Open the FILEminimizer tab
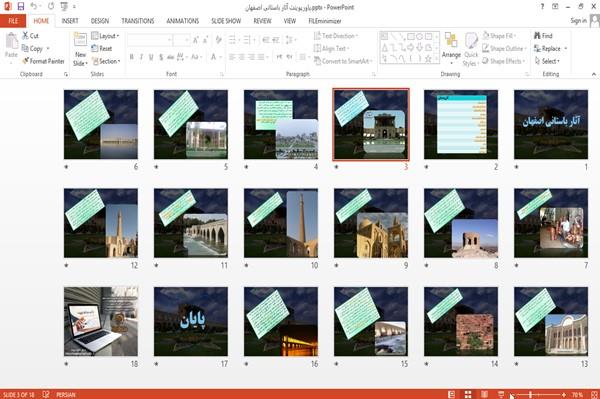The width and height of the screenshot is (600, 399). [x=324, y=21]
